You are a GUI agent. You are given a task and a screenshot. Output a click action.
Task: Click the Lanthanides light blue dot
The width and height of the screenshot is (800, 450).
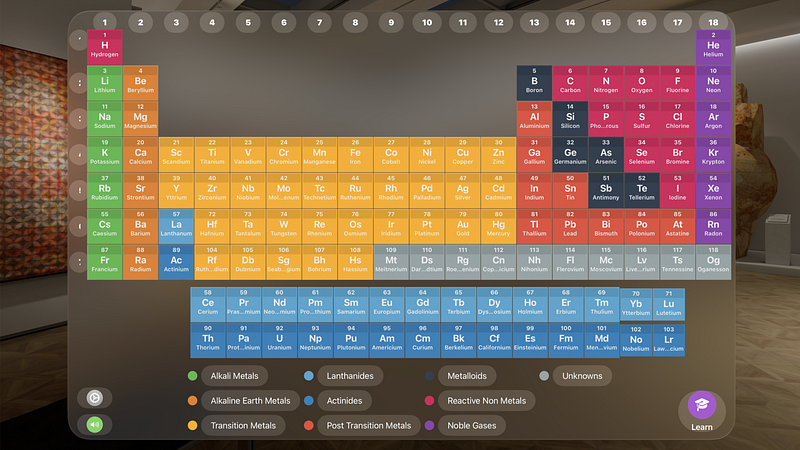pos(309,376)
